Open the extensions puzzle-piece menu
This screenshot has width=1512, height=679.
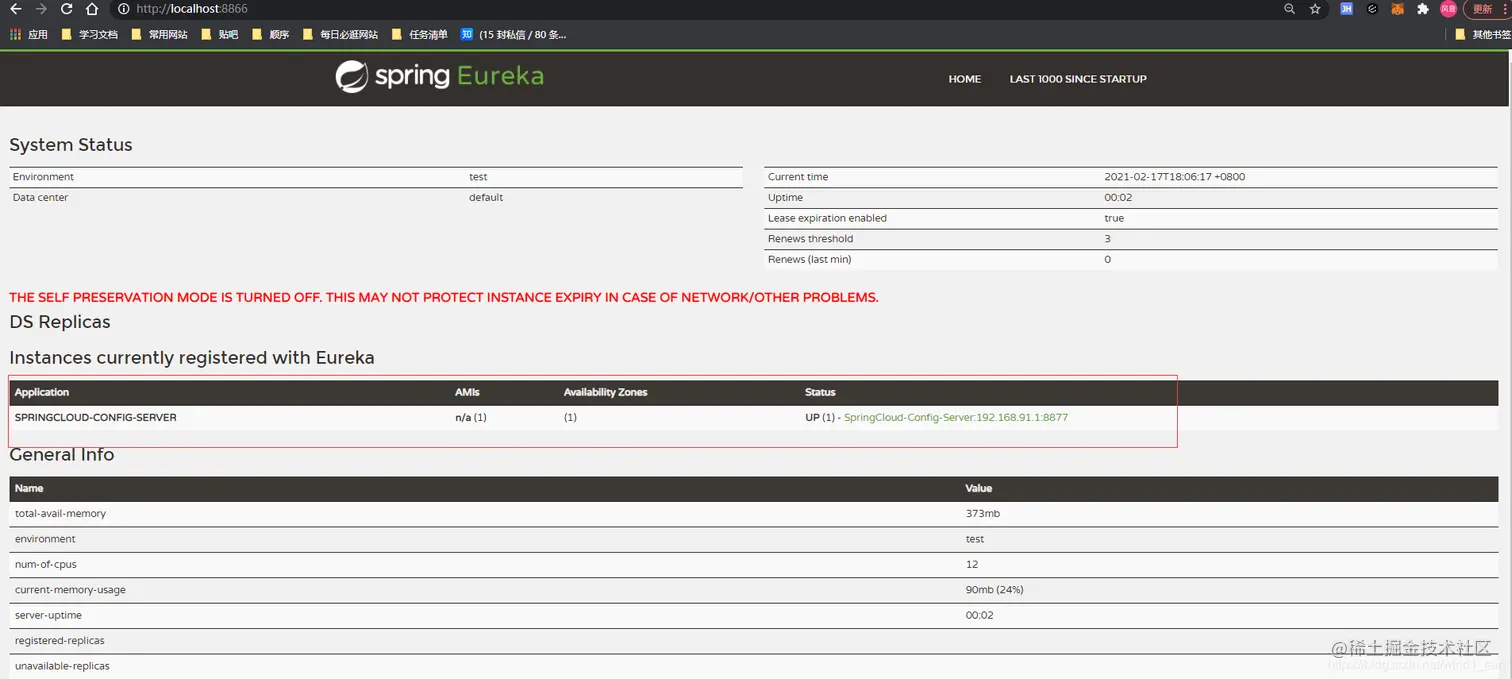point(1423,9)
